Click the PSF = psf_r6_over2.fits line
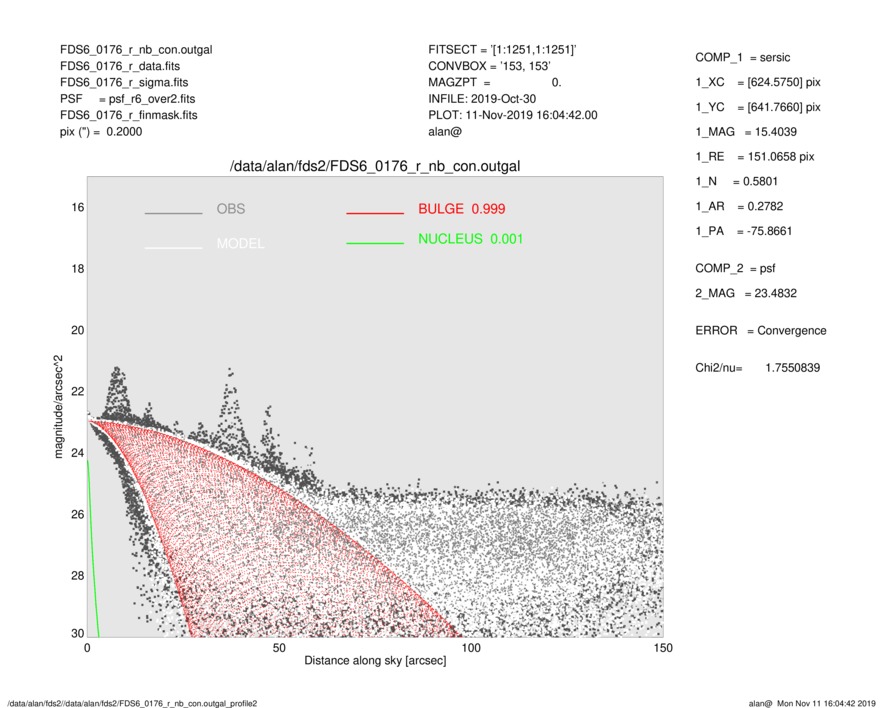885x708 pixels. pos(128,99)
